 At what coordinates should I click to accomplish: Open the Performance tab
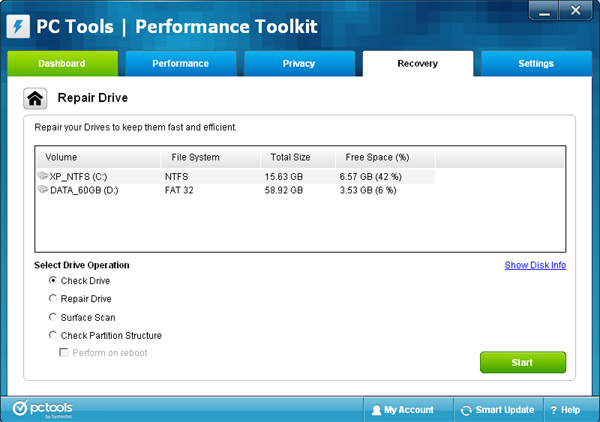point(180,64)
